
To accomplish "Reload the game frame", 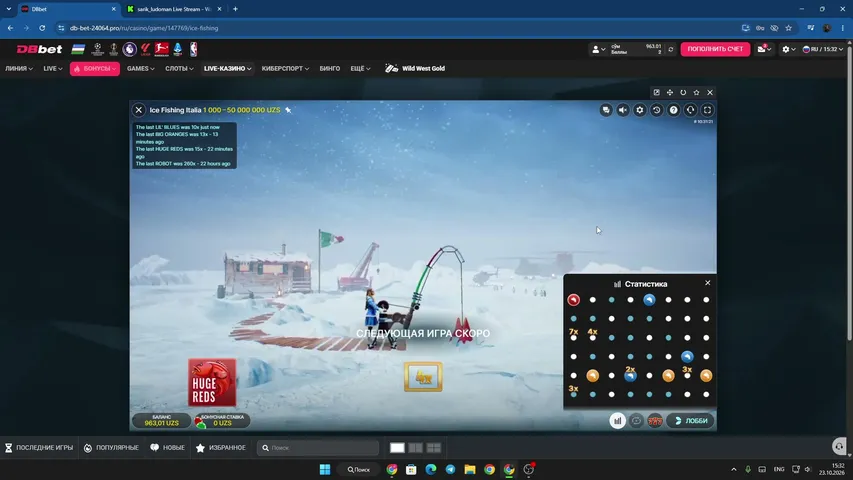I will click(683, 93).
